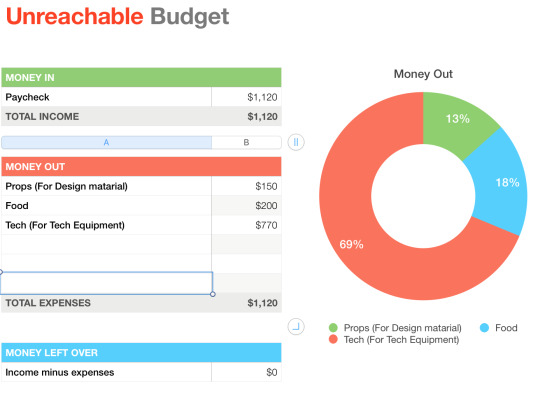Click the red Tech legend dot
The height and width of the screenshot is (397, 540).
pos(333,339)
